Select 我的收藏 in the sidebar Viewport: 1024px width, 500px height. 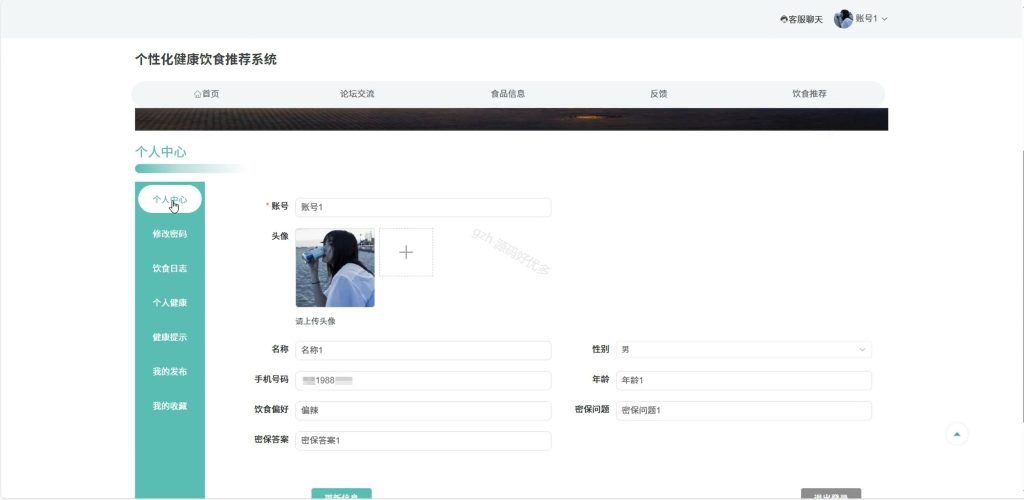pyautogui.click(x=170, y=406)
